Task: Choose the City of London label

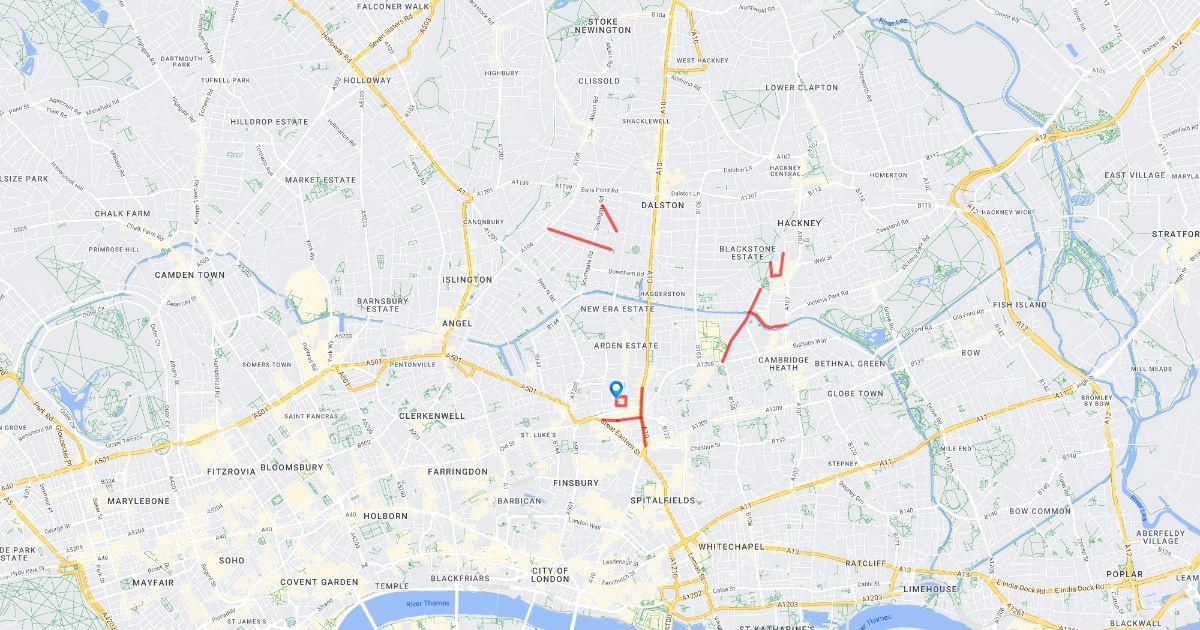Action: point(550,575)
